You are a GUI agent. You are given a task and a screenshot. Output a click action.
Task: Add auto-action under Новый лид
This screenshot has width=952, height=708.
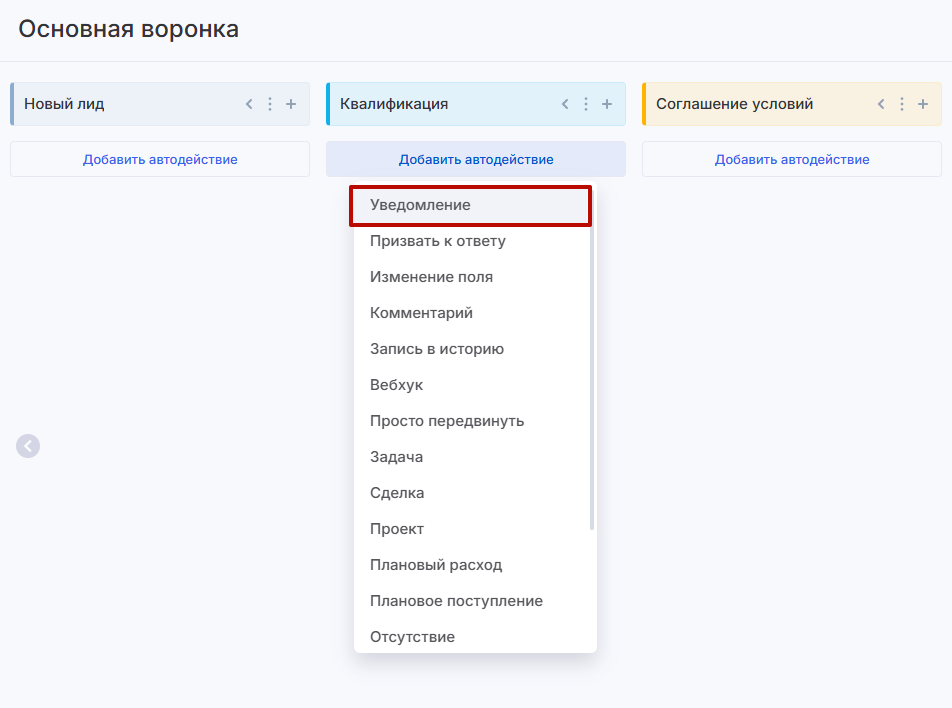pos(160,159)
